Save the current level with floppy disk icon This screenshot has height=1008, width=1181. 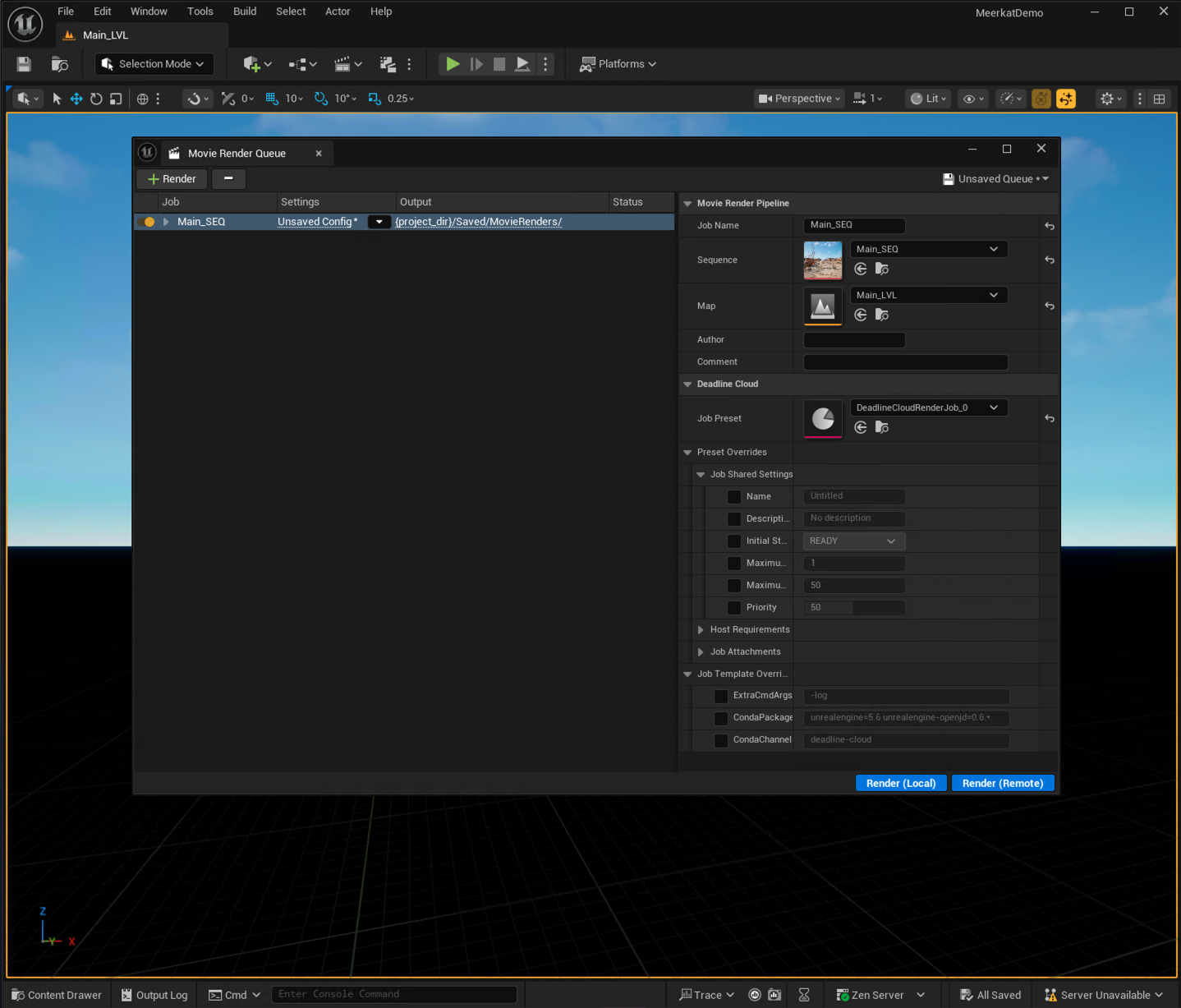click(x=23, y=63)
